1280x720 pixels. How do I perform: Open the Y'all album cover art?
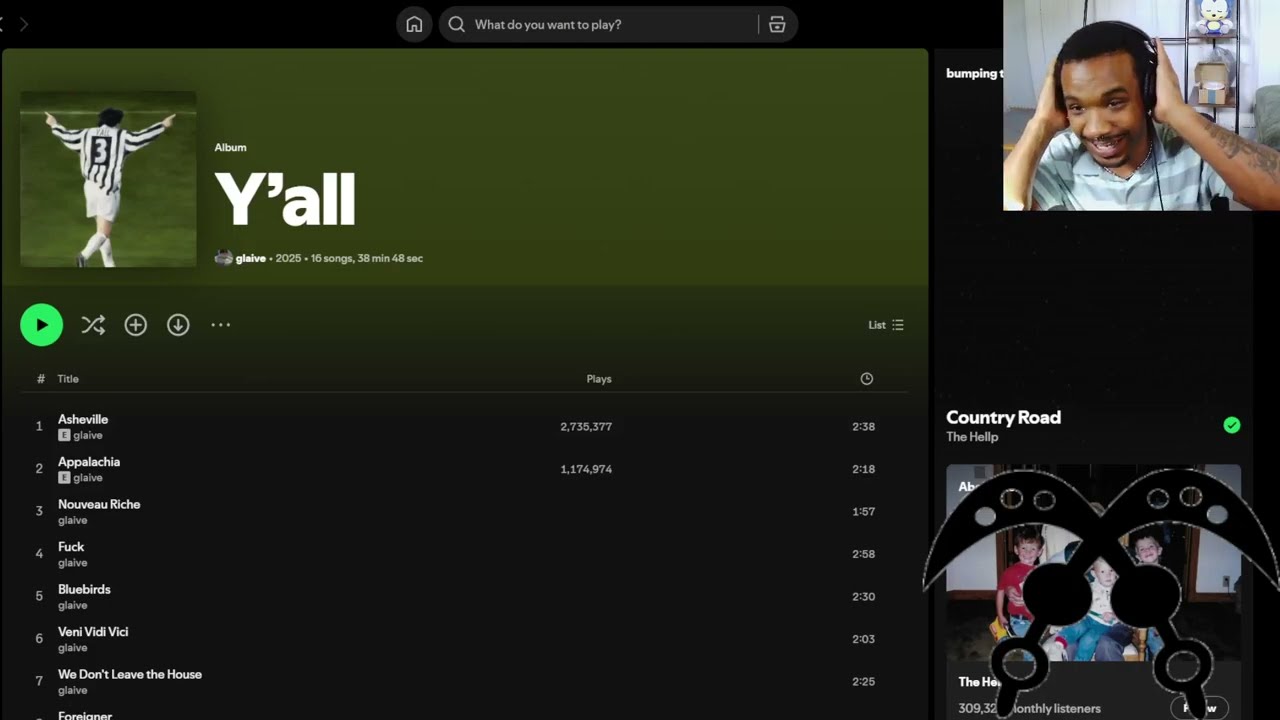tap(108, 179)
